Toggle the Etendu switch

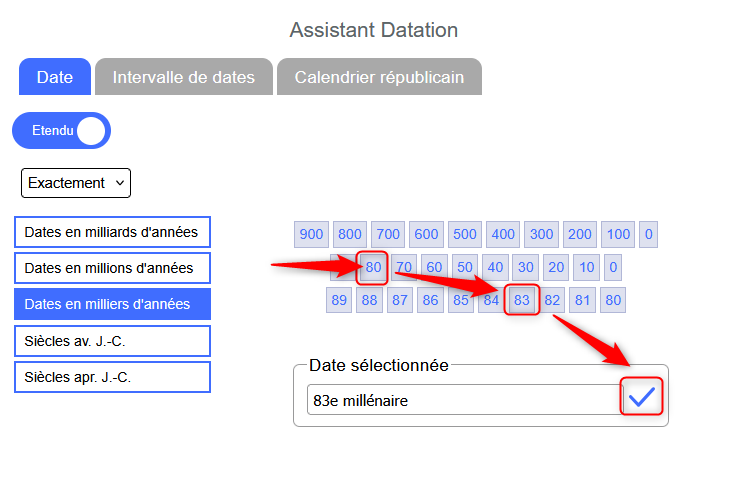61,130
